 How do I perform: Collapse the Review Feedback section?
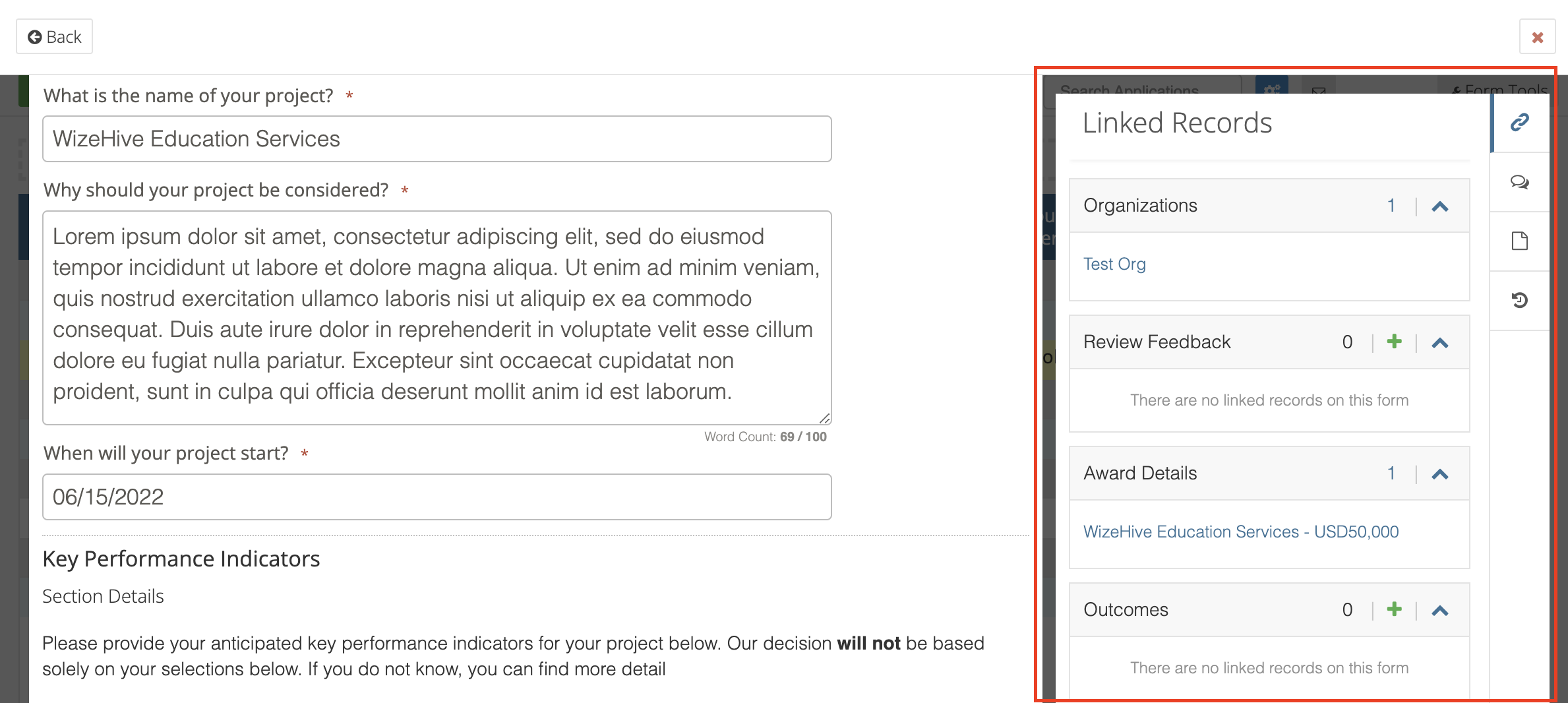(1441, 342)
